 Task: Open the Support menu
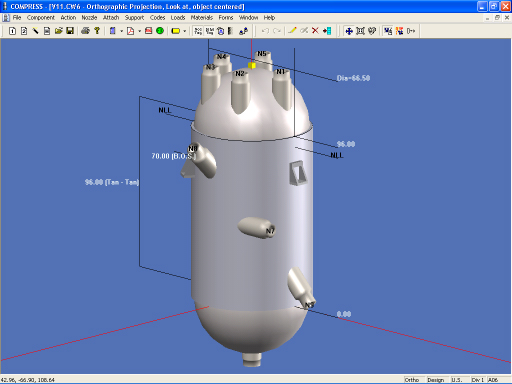134,18
